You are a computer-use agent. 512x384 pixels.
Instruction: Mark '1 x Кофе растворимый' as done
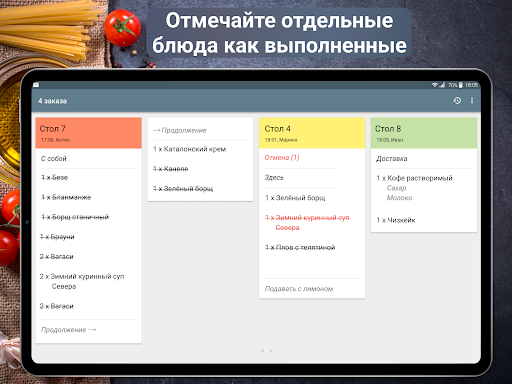coord(414,178)
